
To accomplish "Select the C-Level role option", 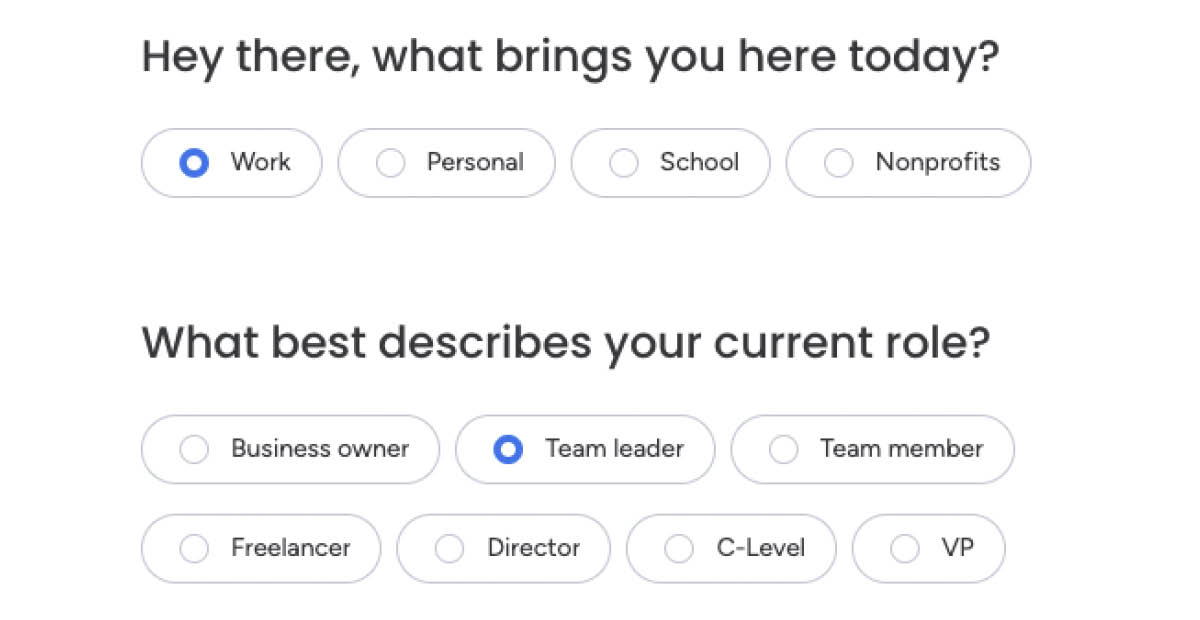I will click(679, 549).
